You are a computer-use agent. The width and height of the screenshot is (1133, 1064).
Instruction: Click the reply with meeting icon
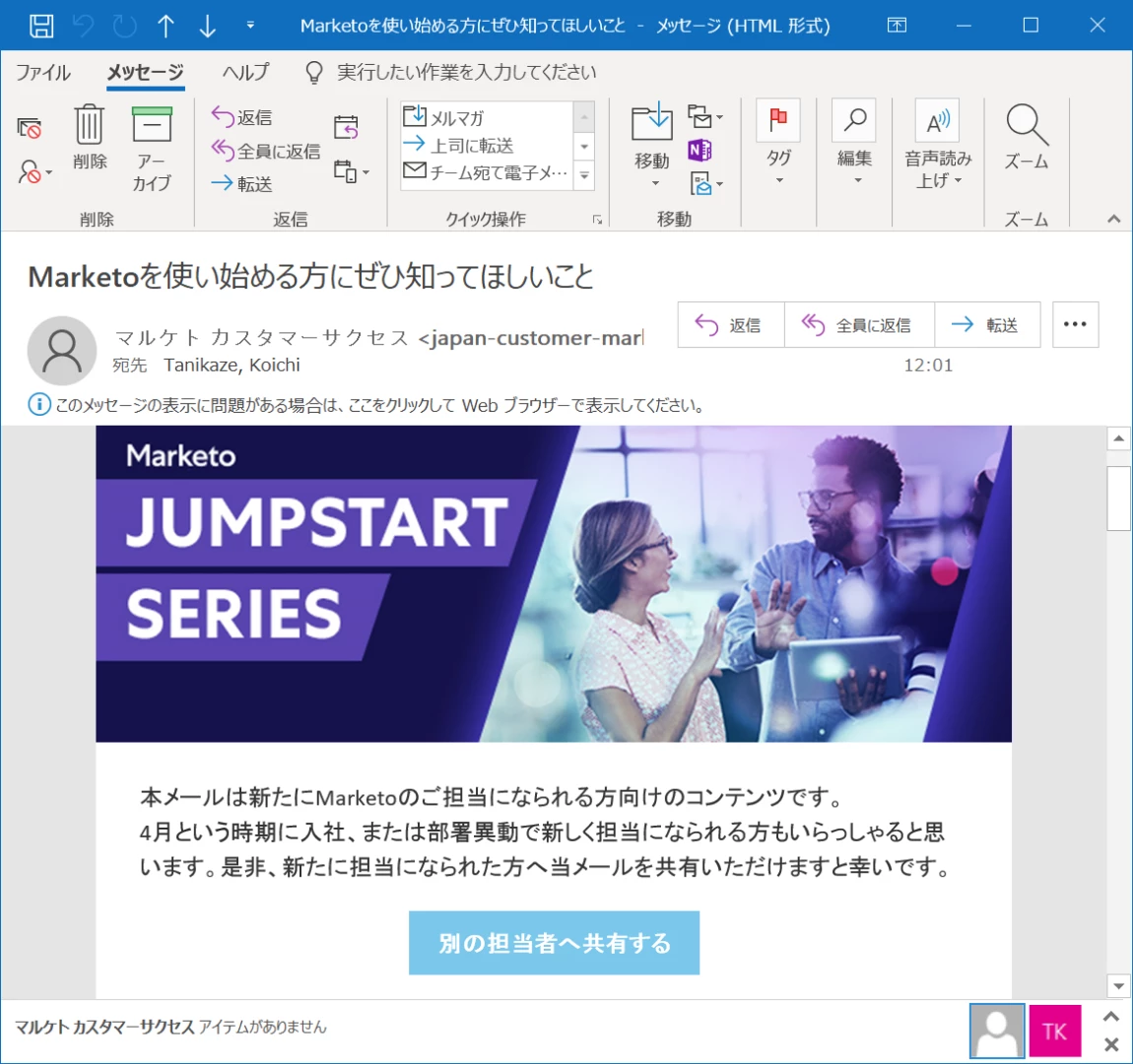(346, 127)
